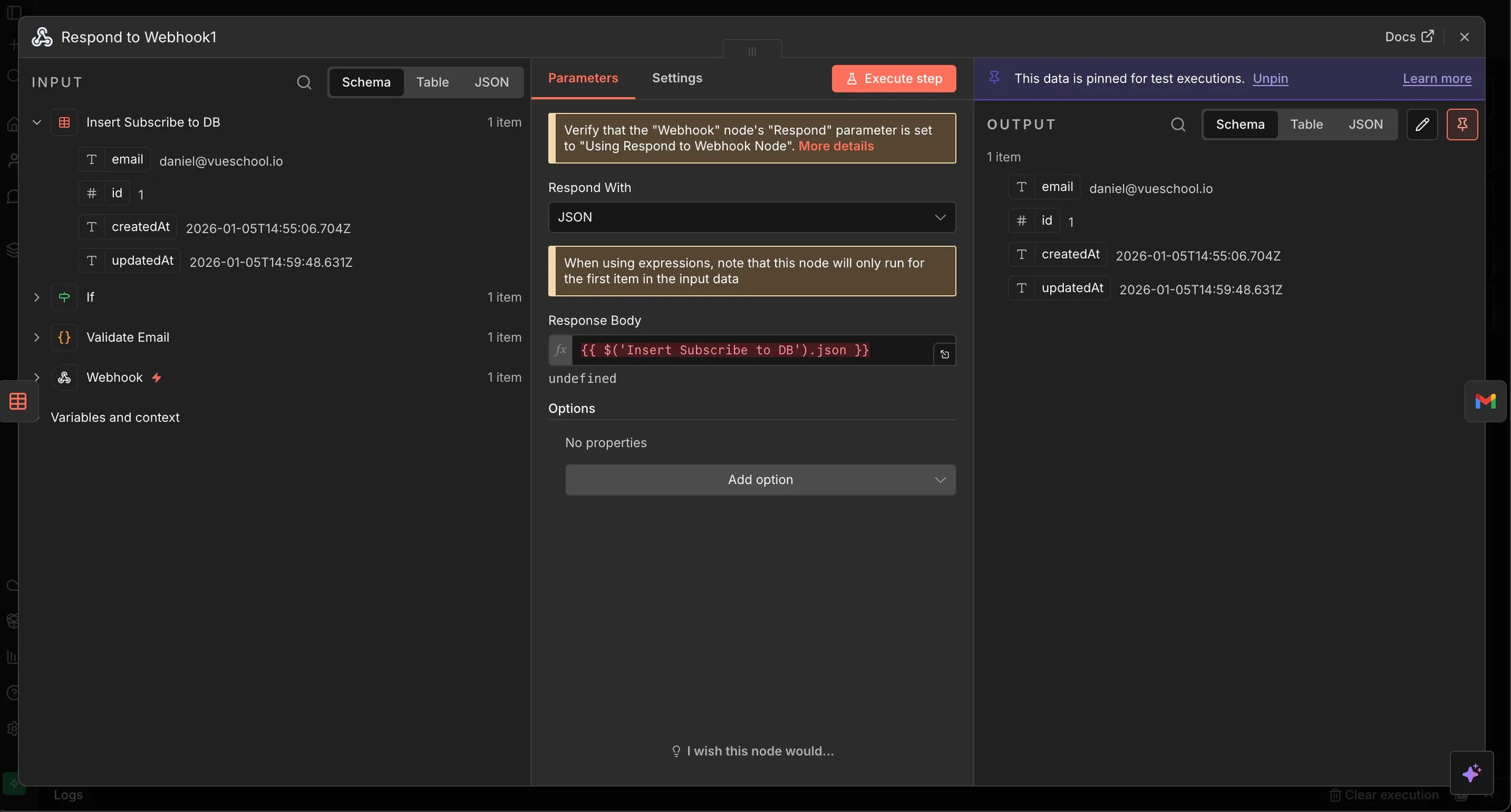1511x812 pixels.
Task: Collapse the Insert Subscribe to DB section
Action: [37, 122]
